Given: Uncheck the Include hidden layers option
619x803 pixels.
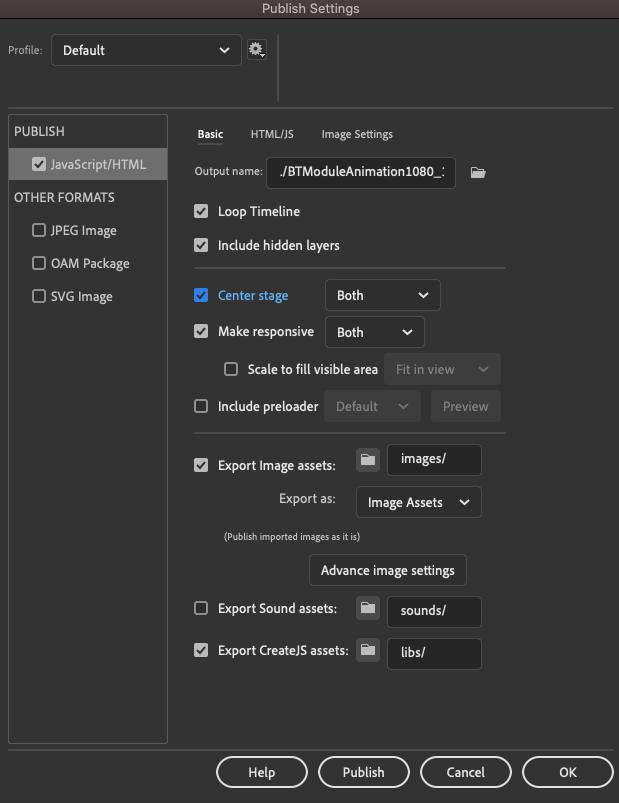Looking at the screenshot, I should [x=201, y=244].
